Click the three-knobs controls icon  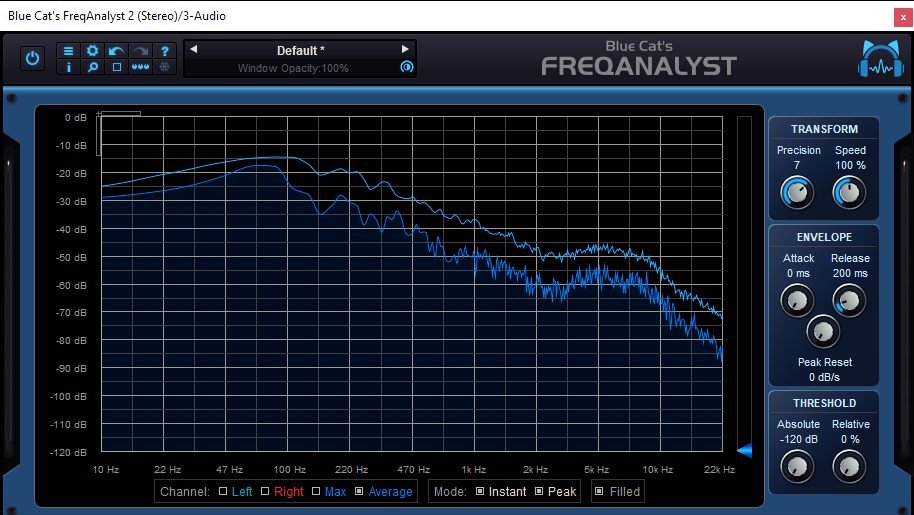point(140,67)
